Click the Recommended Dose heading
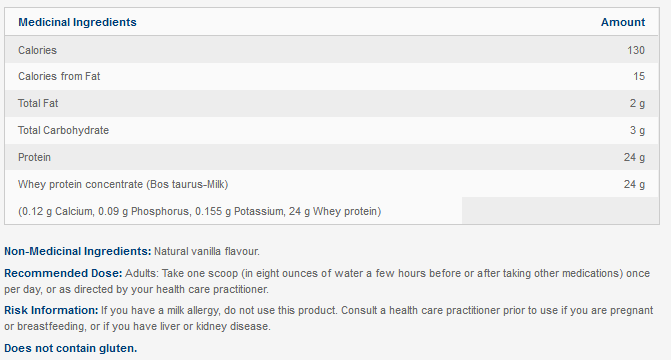 63,274
